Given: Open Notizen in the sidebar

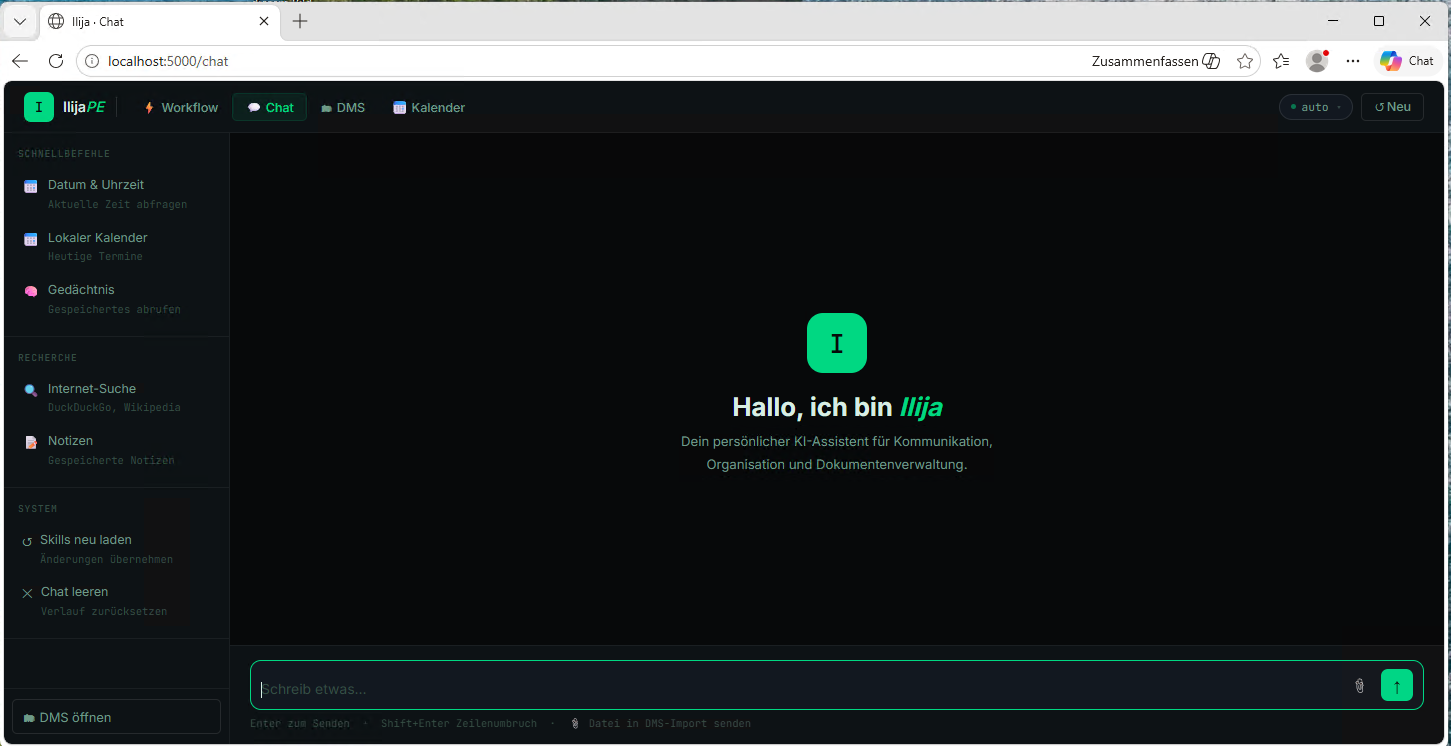Looking at the screenshot, I should (117, 450).
